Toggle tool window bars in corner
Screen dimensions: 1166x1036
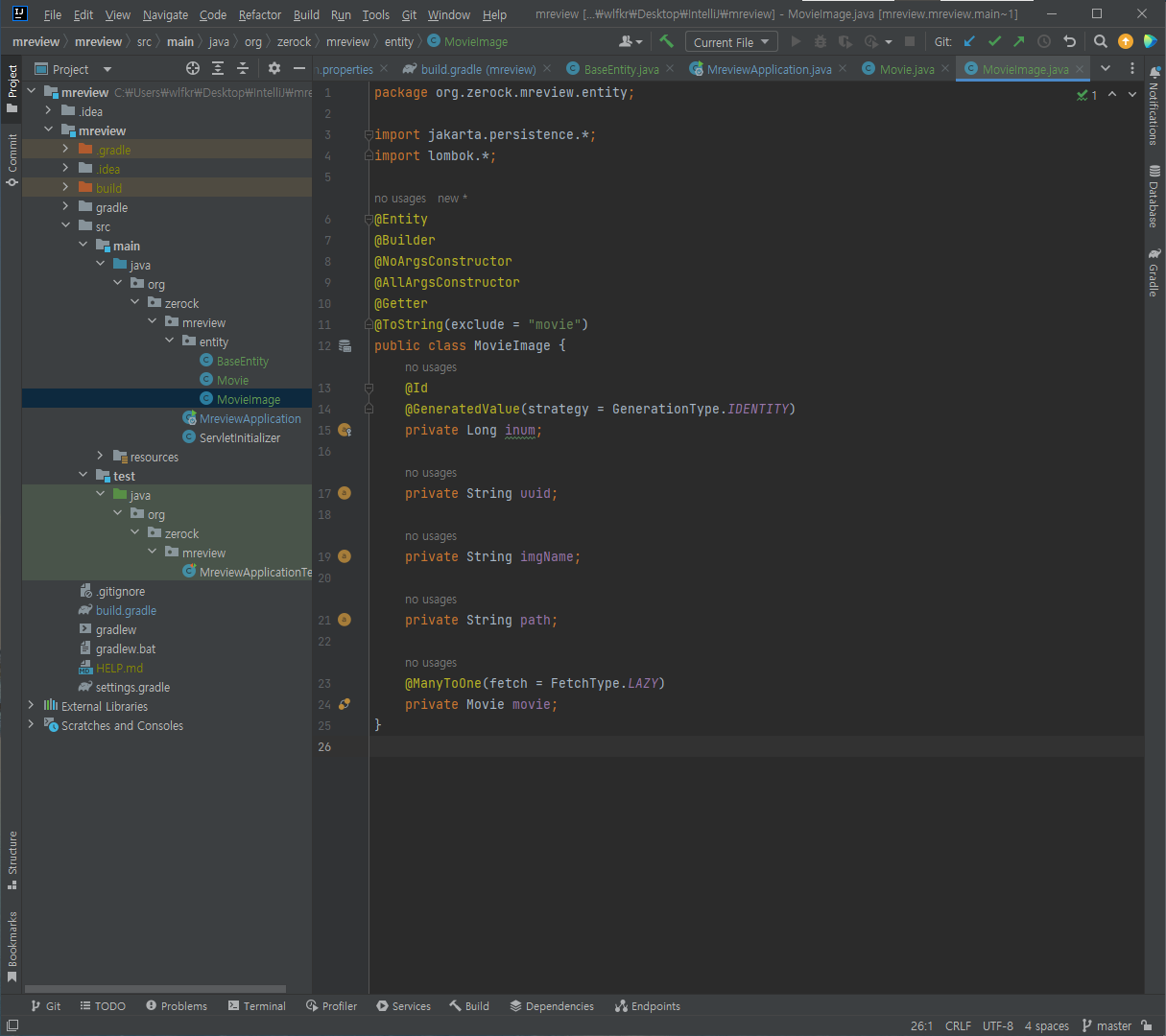click(12, 1025)
